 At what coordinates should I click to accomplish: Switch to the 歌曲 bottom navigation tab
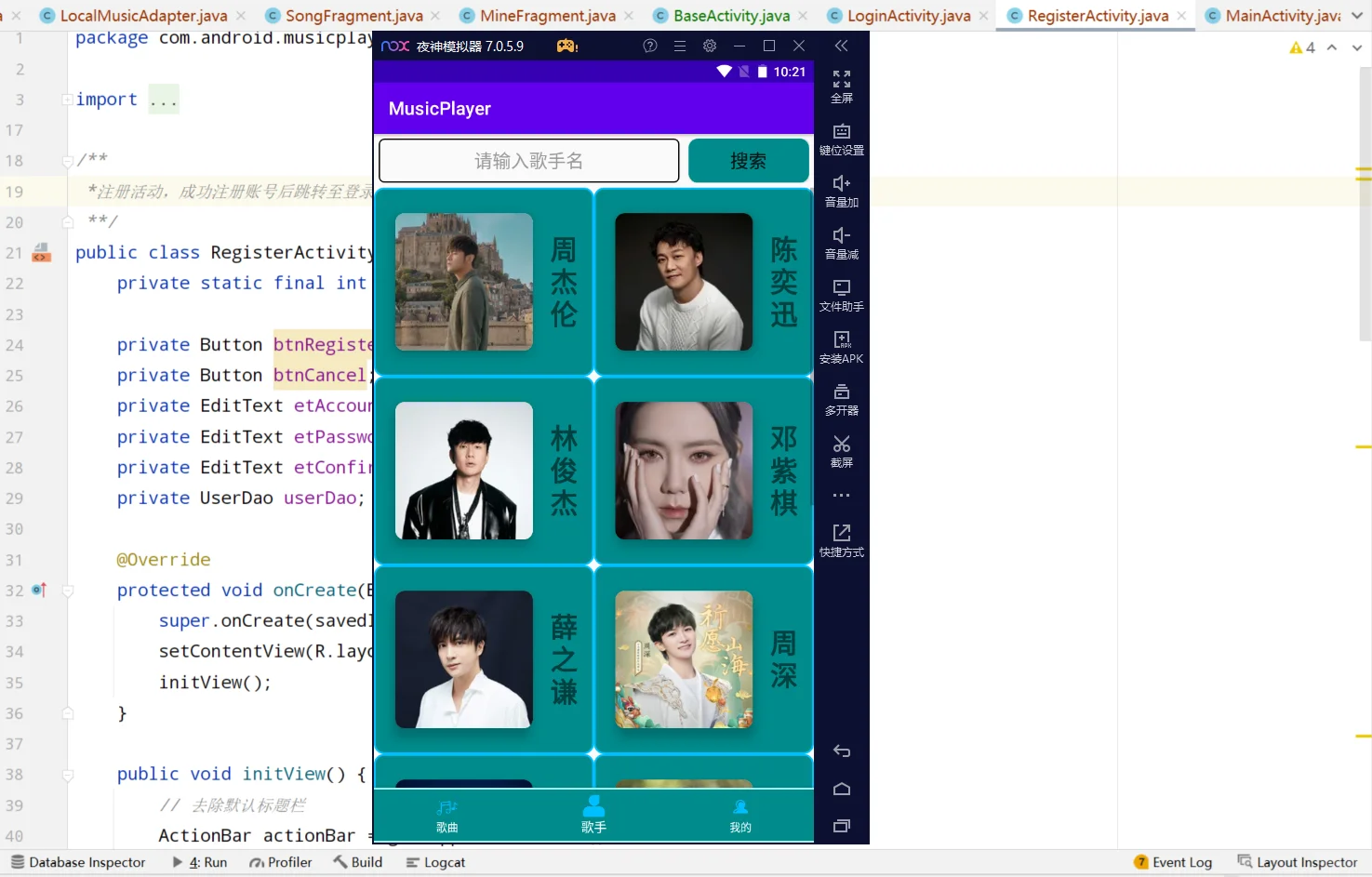[447, 816]
